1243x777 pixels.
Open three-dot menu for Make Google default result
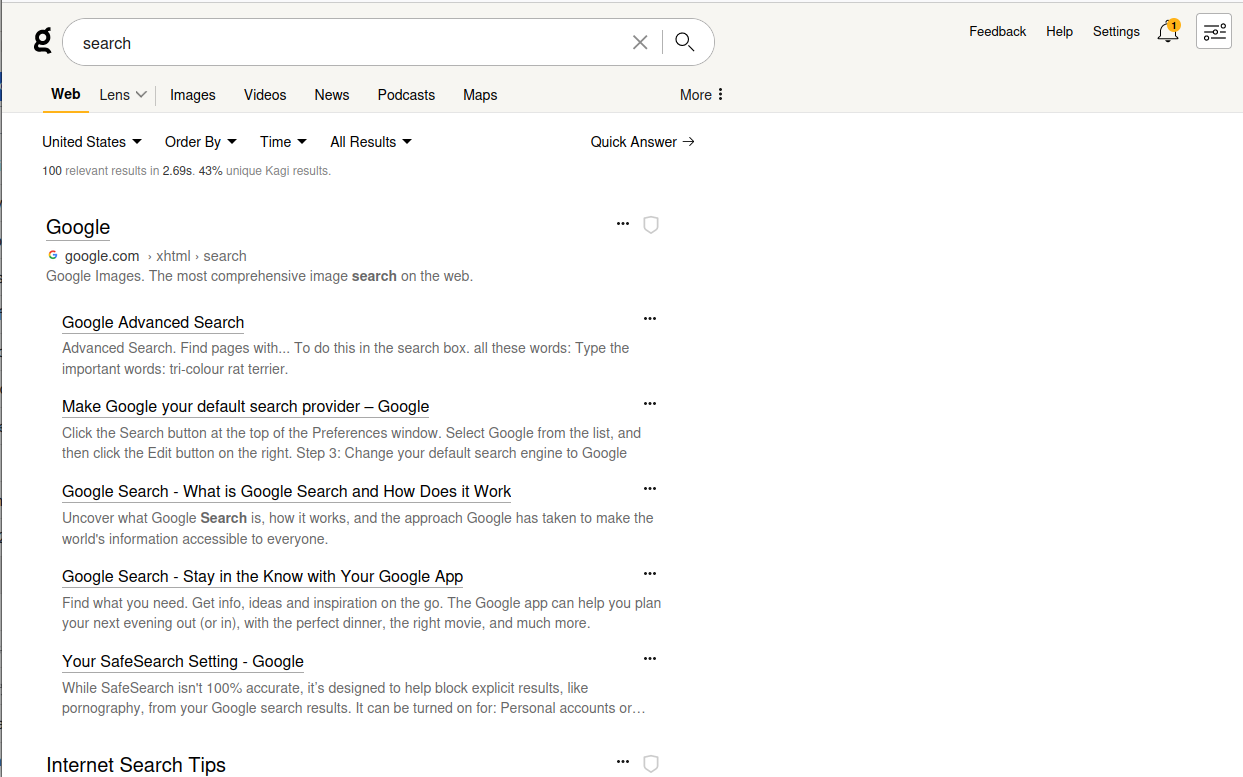tap(650, 404)
